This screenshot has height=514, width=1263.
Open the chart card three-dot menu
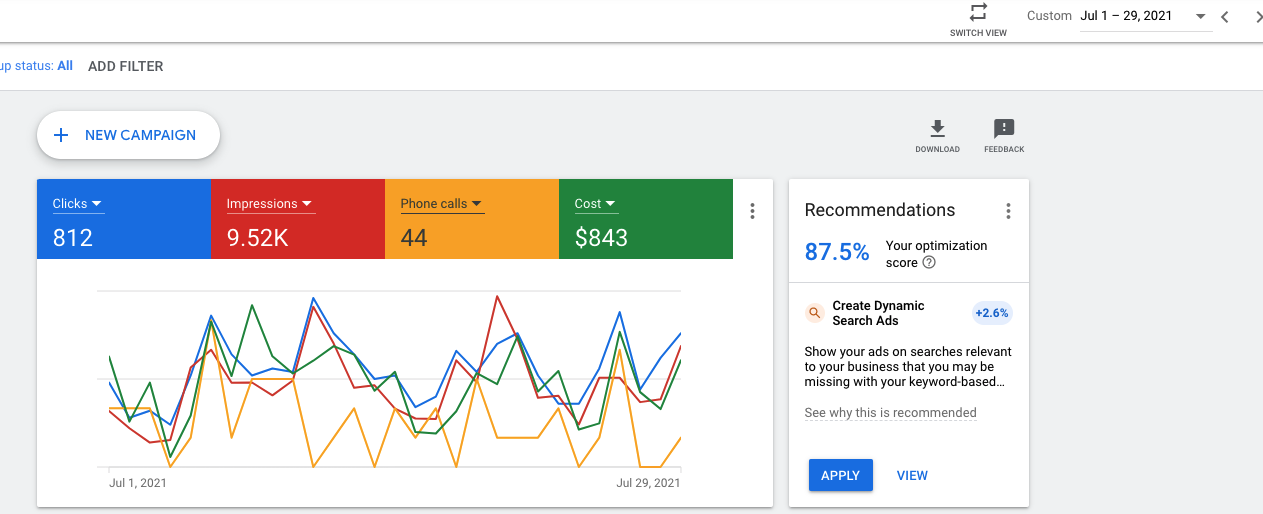click(x=753, y=211)
